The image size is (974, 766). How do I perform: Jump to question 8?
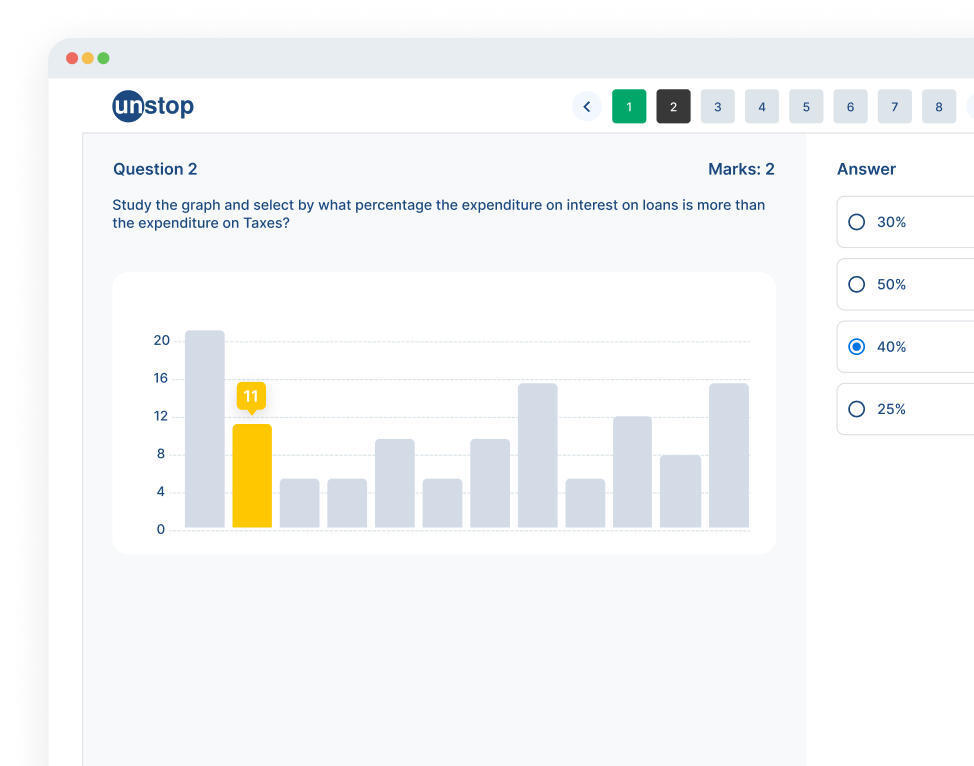coord(939,106)
